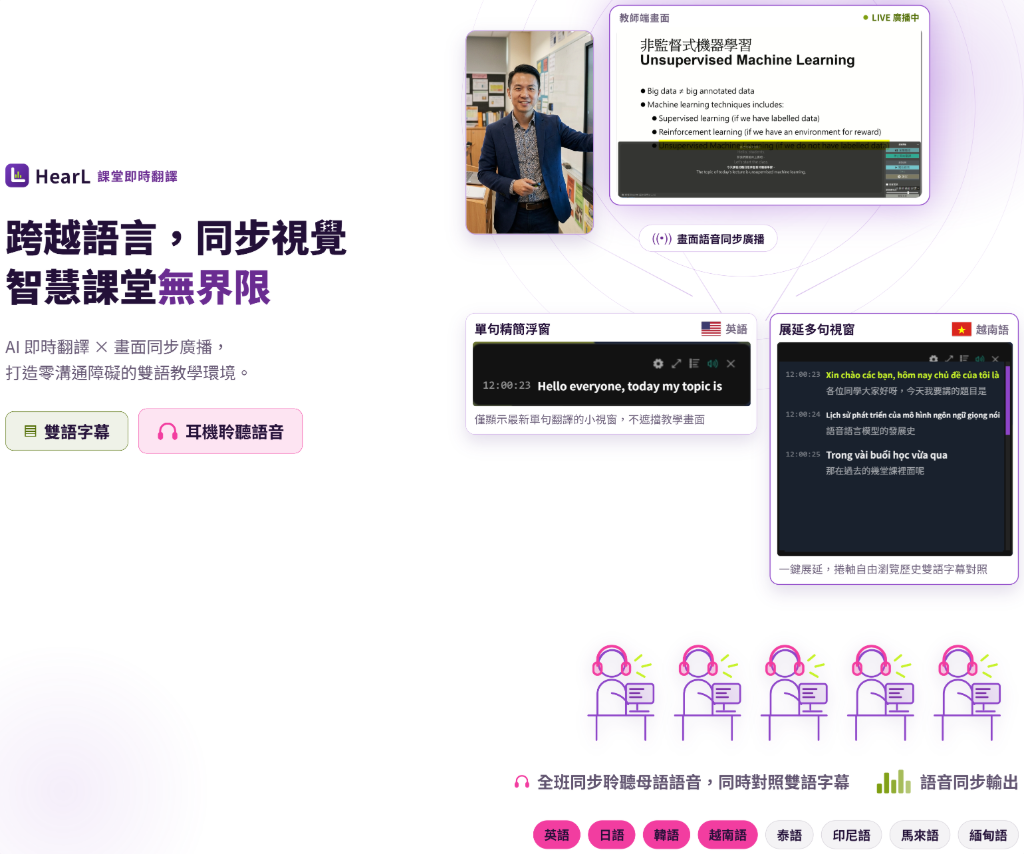This screenshot has width=1024, height=854.
Task: Click the purple HearL logo icon
Action: 17,176
